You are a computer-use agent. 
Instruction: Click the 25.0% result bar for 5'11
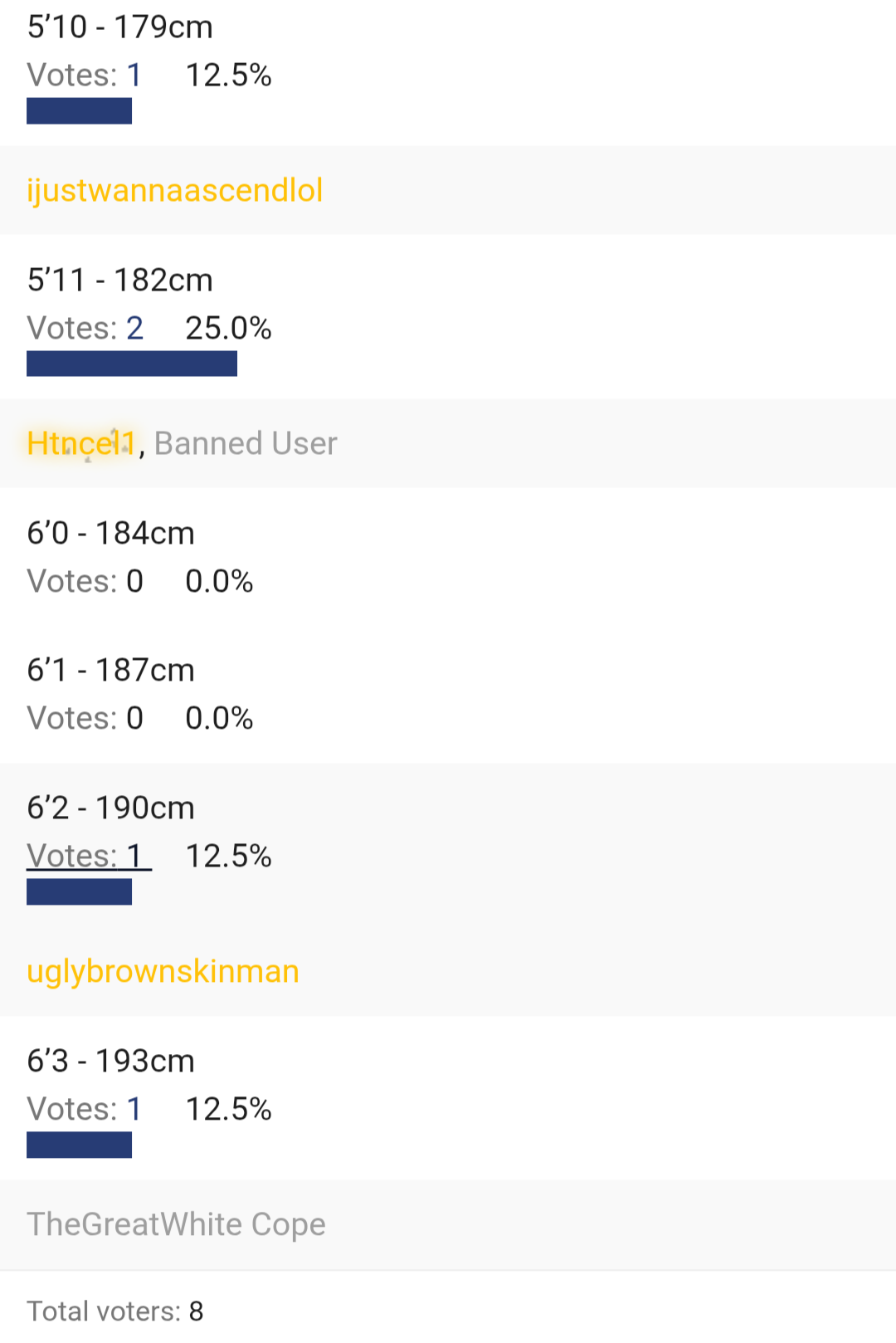coord(131,364)
